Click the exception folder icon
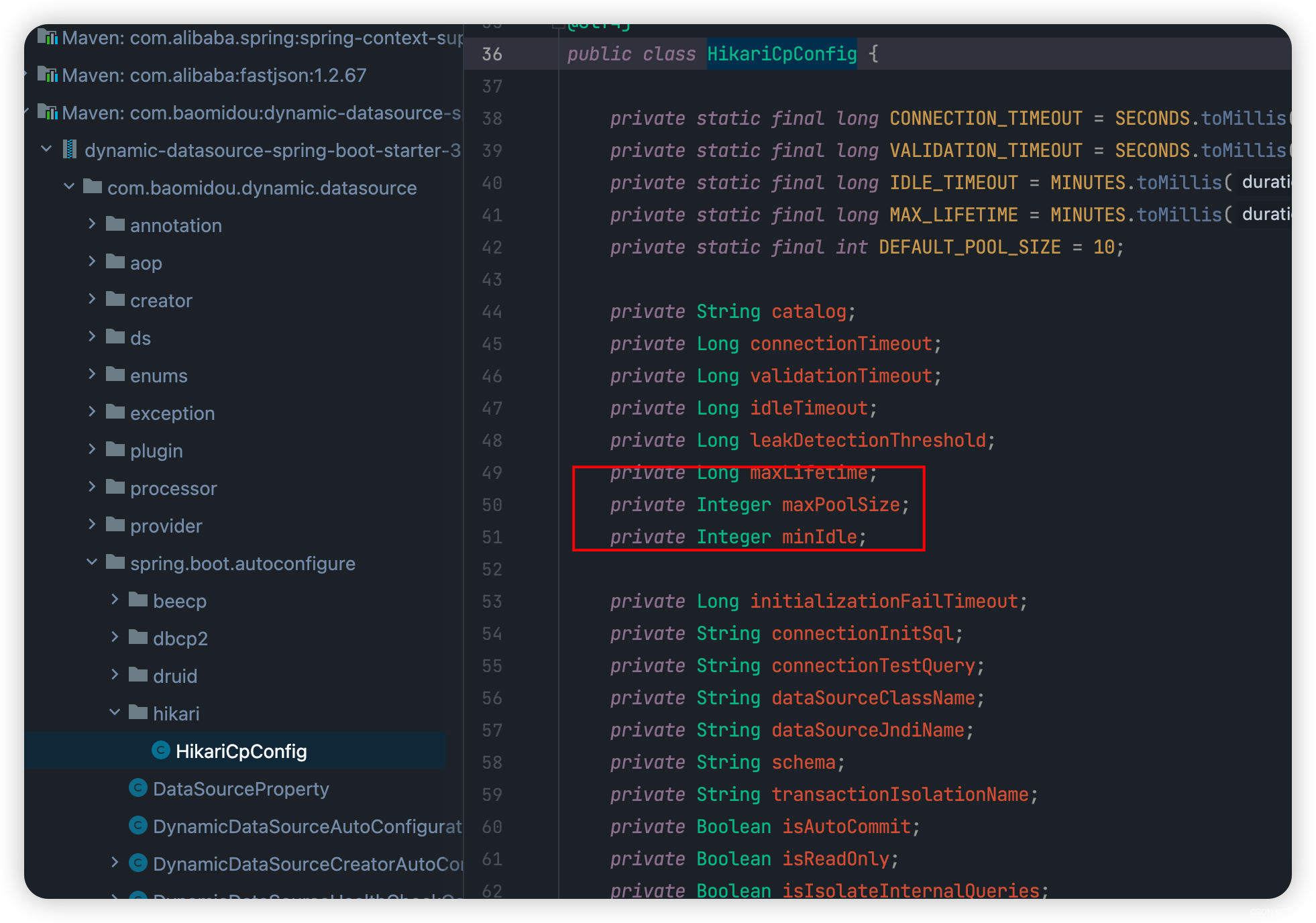 point(115,412)
